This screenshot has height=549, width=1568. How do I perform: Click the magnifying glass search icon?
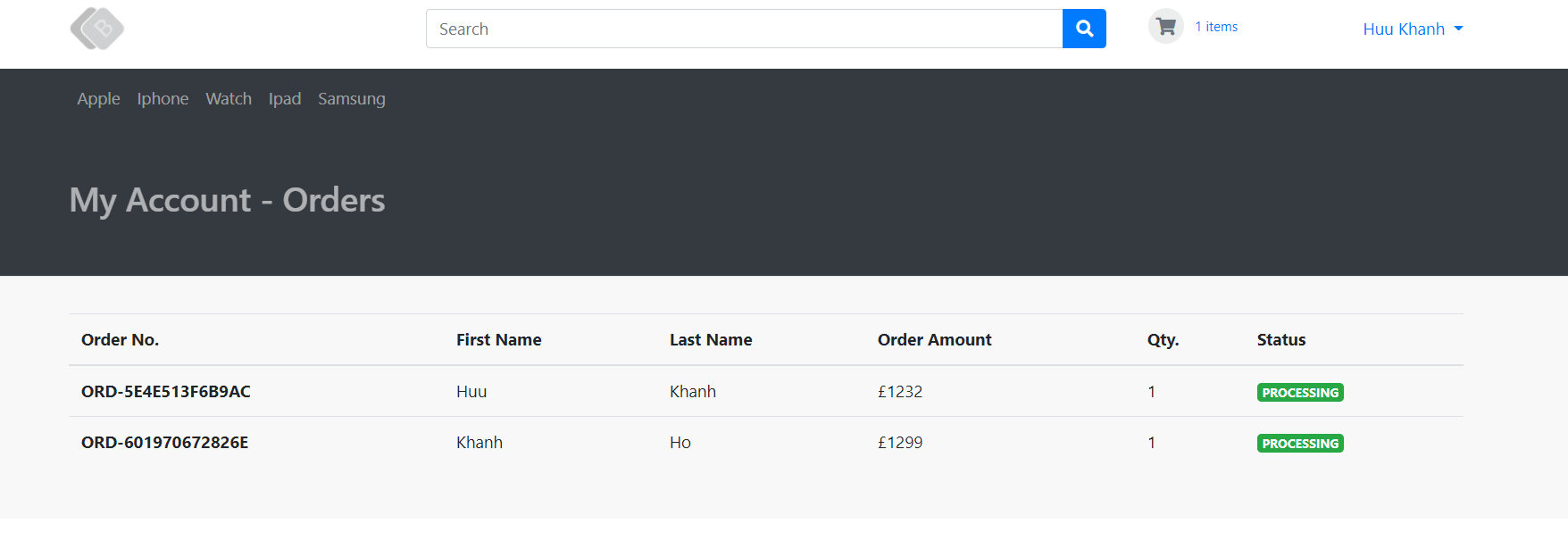tap(1083, 28)
